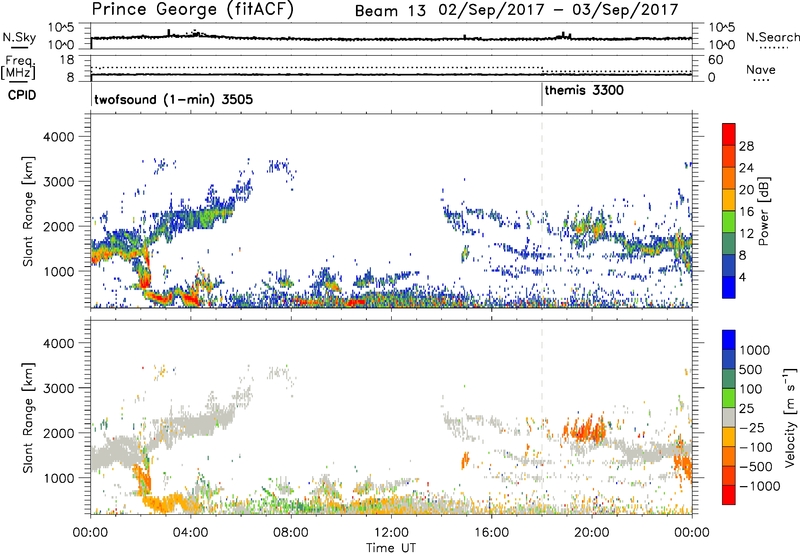Click the '20:00' time axis tick label
800x554 pixels.
tap(591, 533)
